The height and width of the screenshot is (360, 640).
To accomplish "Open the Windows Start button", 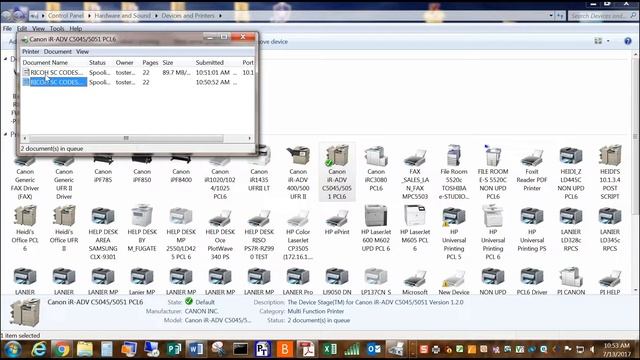I will click(13, 349).
